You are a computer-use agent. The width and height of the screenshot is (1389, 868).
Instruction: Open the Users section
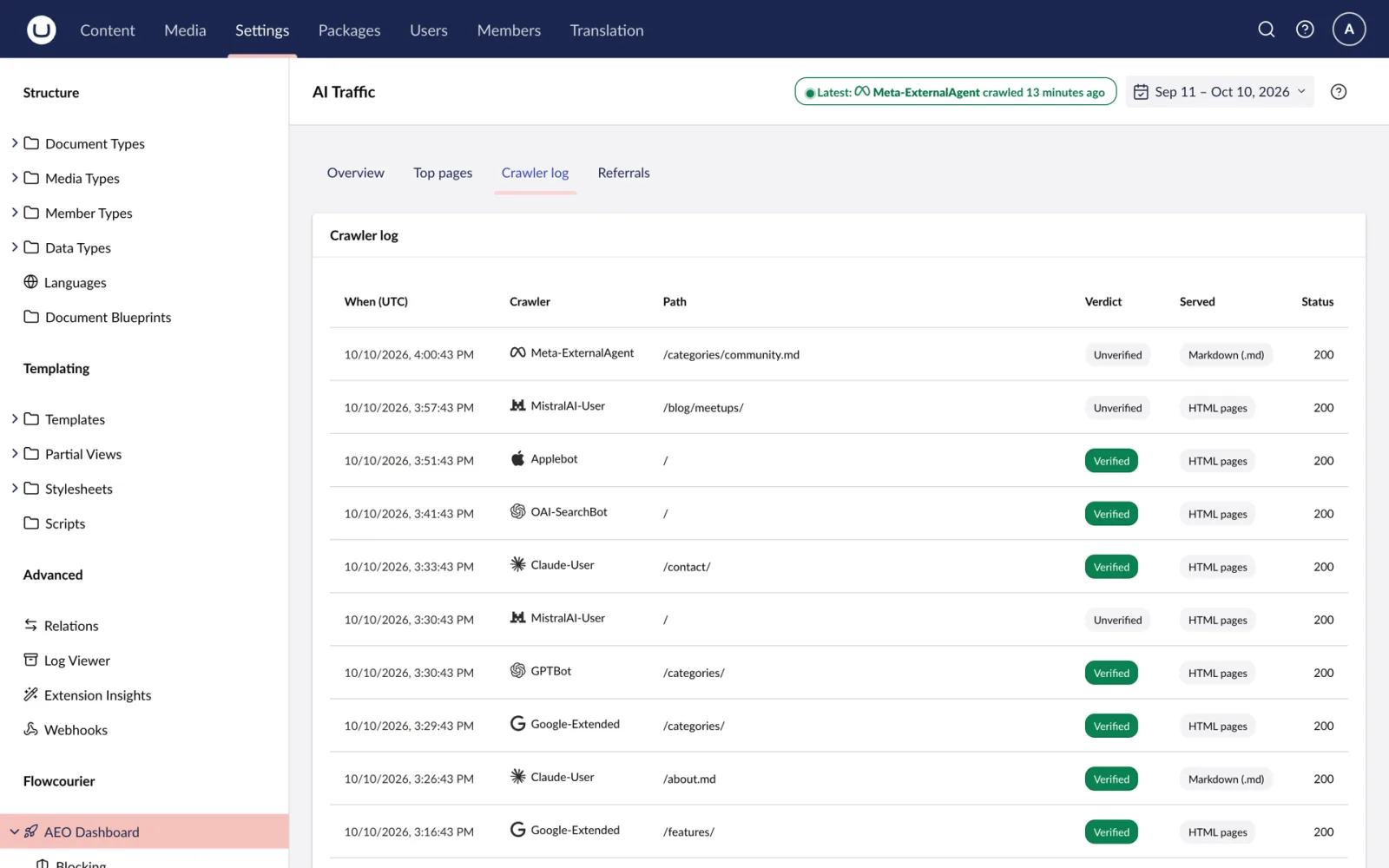point(429,30)
